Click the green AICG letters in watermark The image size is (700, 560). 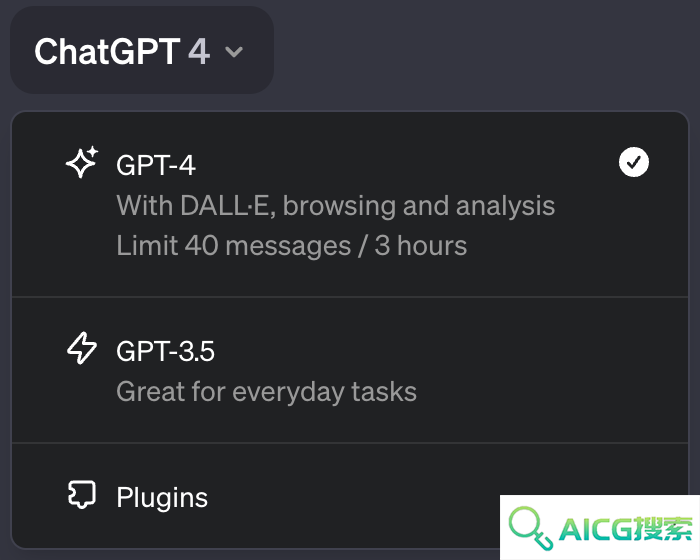point(596,529)
